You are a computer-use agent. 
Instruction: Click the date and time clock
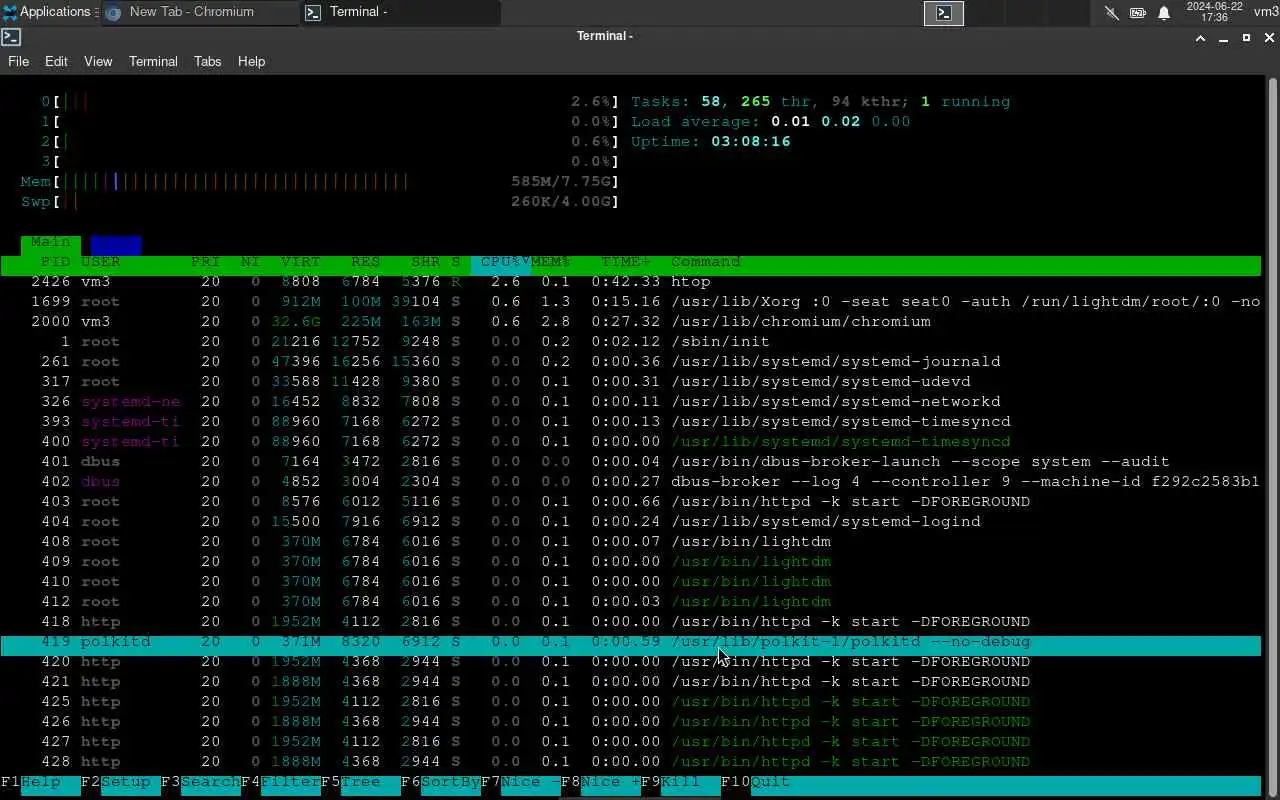coord(1214,12)
